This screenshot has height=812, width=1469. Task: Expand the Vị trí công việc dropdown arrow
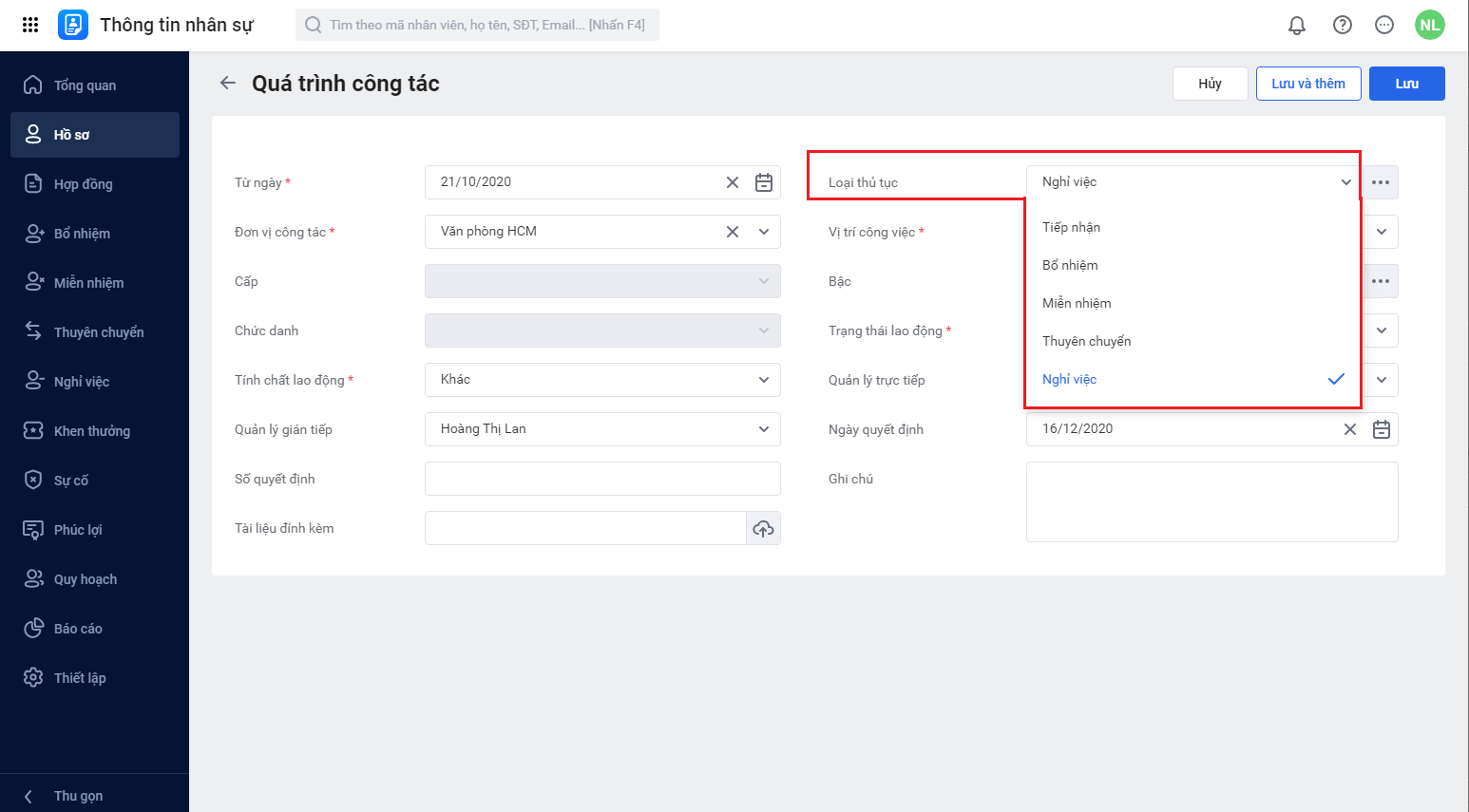1382,232
